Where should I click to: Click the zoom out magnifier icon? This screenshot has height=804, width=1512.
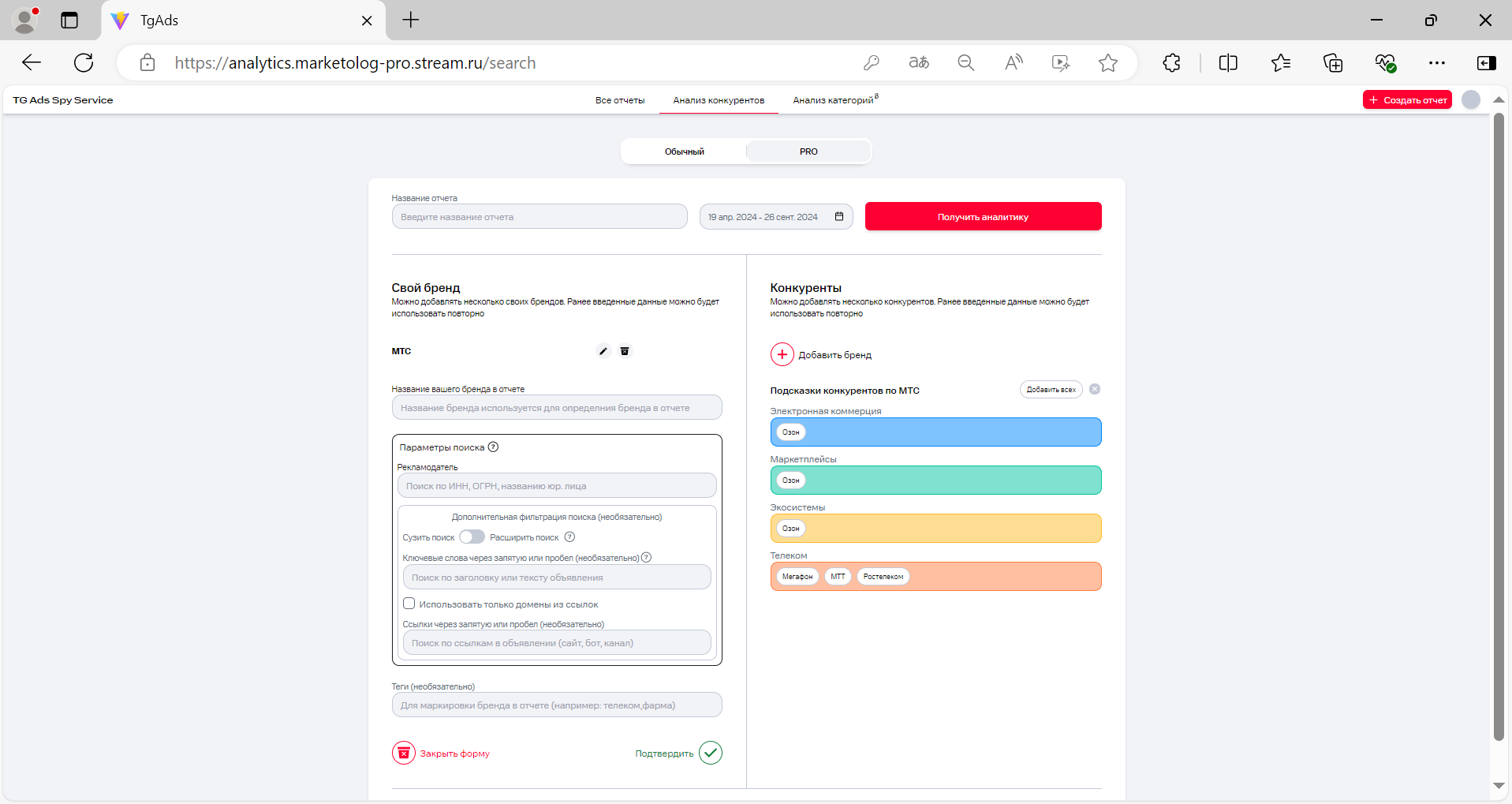(966, 62)
